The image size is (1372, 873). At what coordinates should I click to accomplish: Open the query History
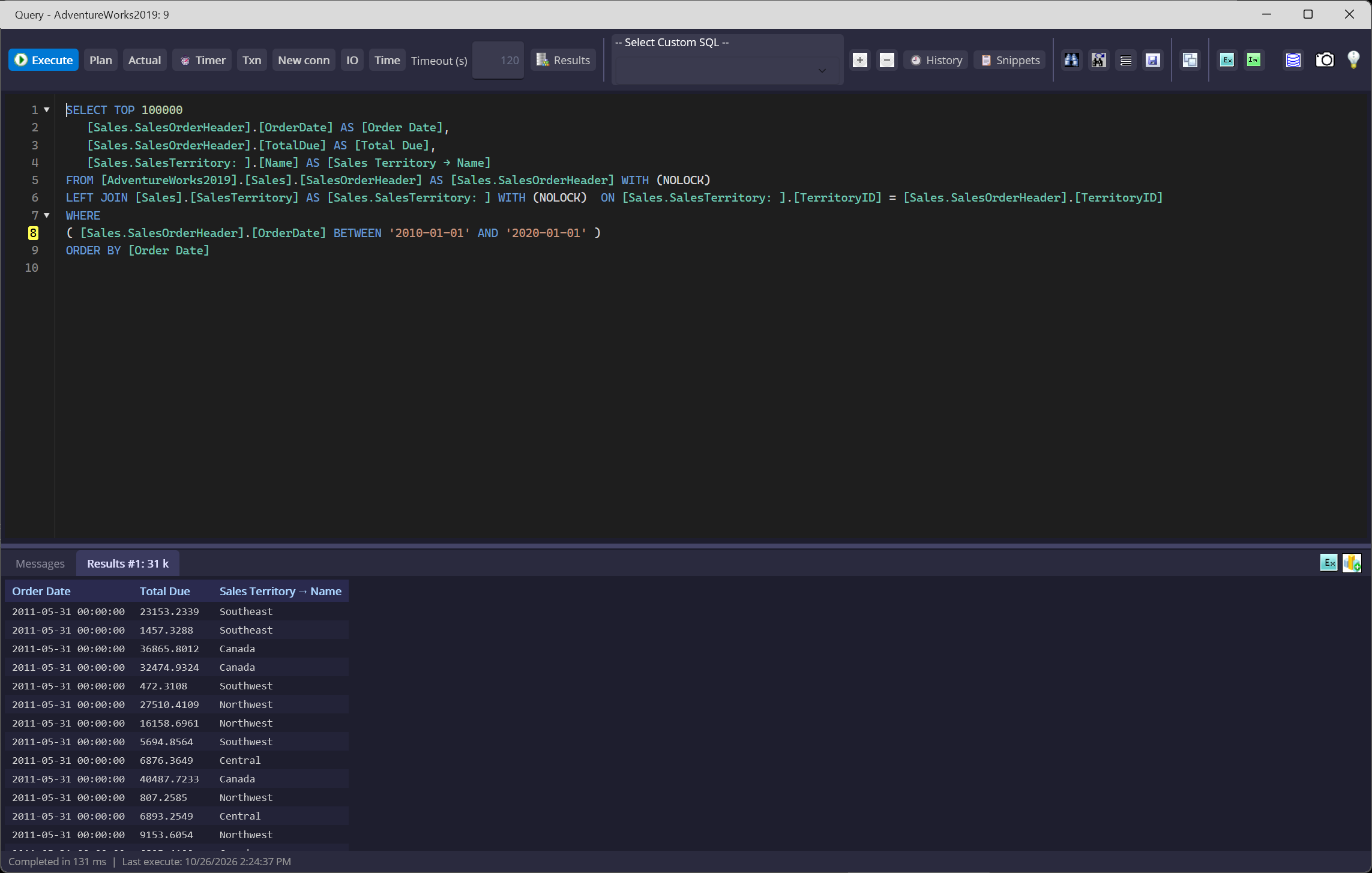(x=936, y=60)
